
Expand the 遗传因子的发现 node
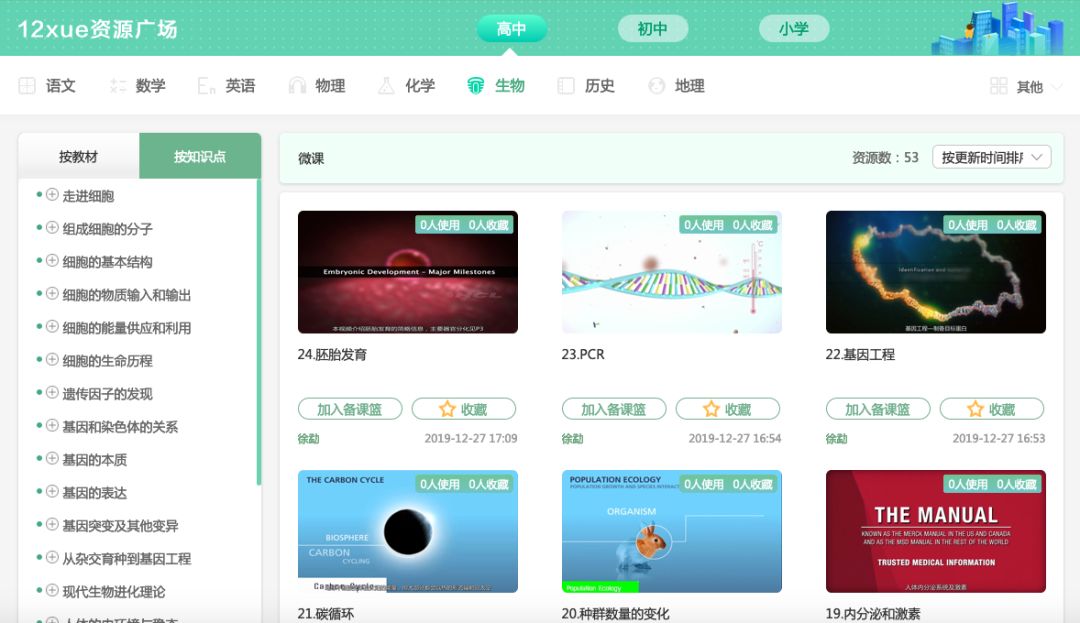tap(52, 393)
